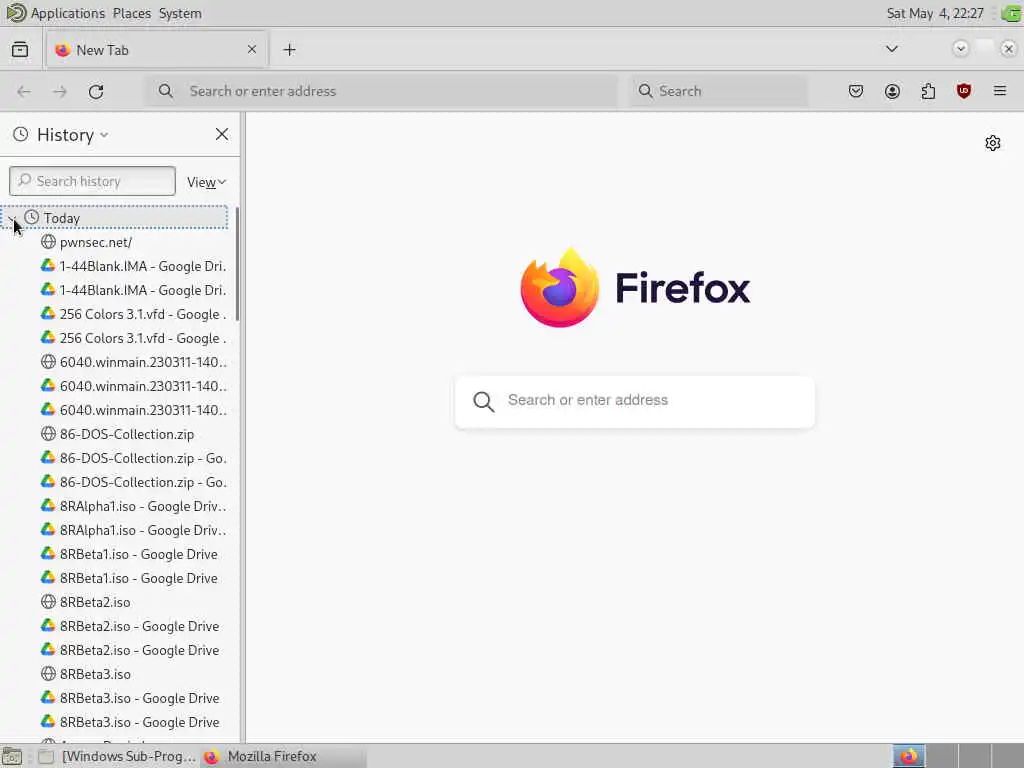Go forward with the right arrow button

(60, 91)
